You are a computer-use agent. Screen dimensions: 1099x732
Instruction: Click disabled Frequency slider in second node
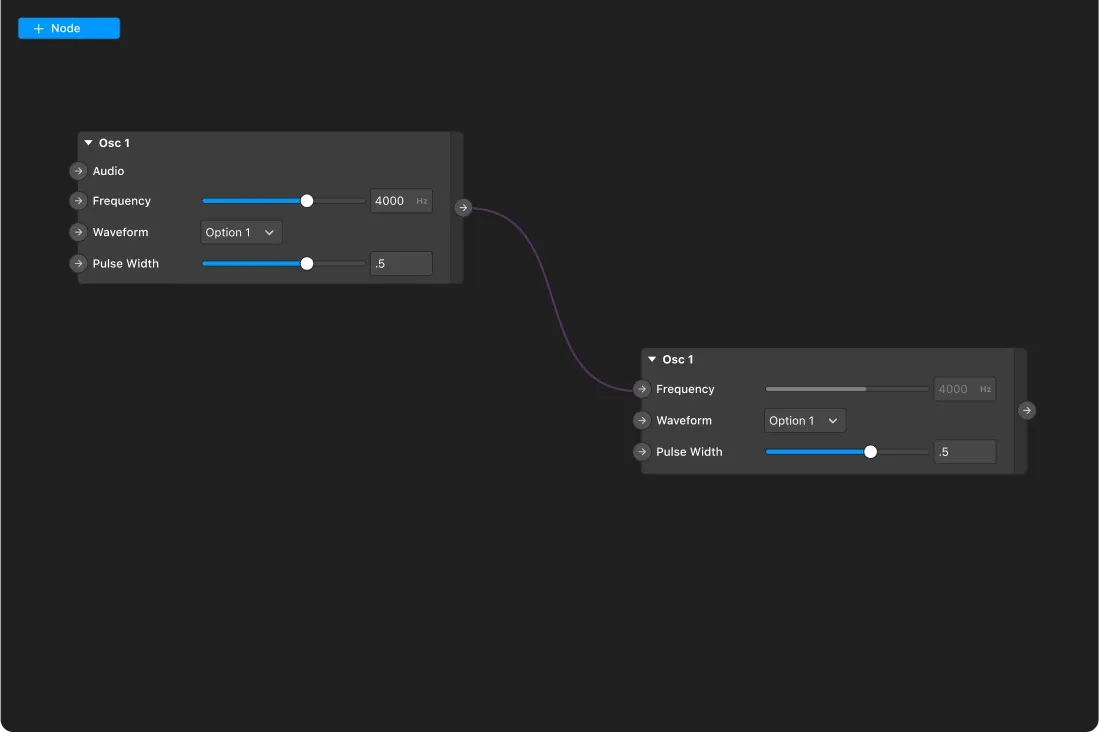847,389
